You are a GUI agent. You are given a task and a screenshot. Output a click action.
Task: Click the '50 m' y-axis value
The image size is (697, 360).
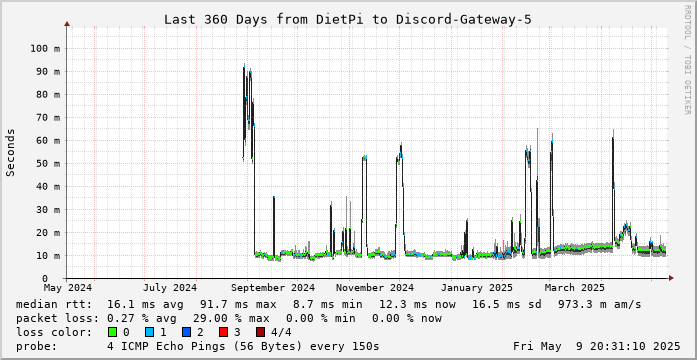[48, 164]
